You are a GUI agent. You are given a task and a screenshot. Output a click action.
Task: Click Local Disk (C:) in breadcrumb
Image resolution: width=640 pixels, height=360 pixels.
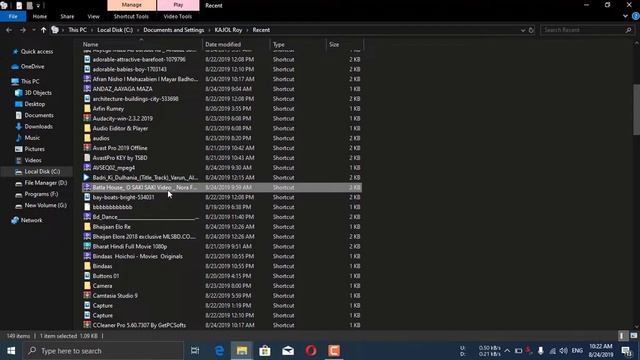pos(115,30)
